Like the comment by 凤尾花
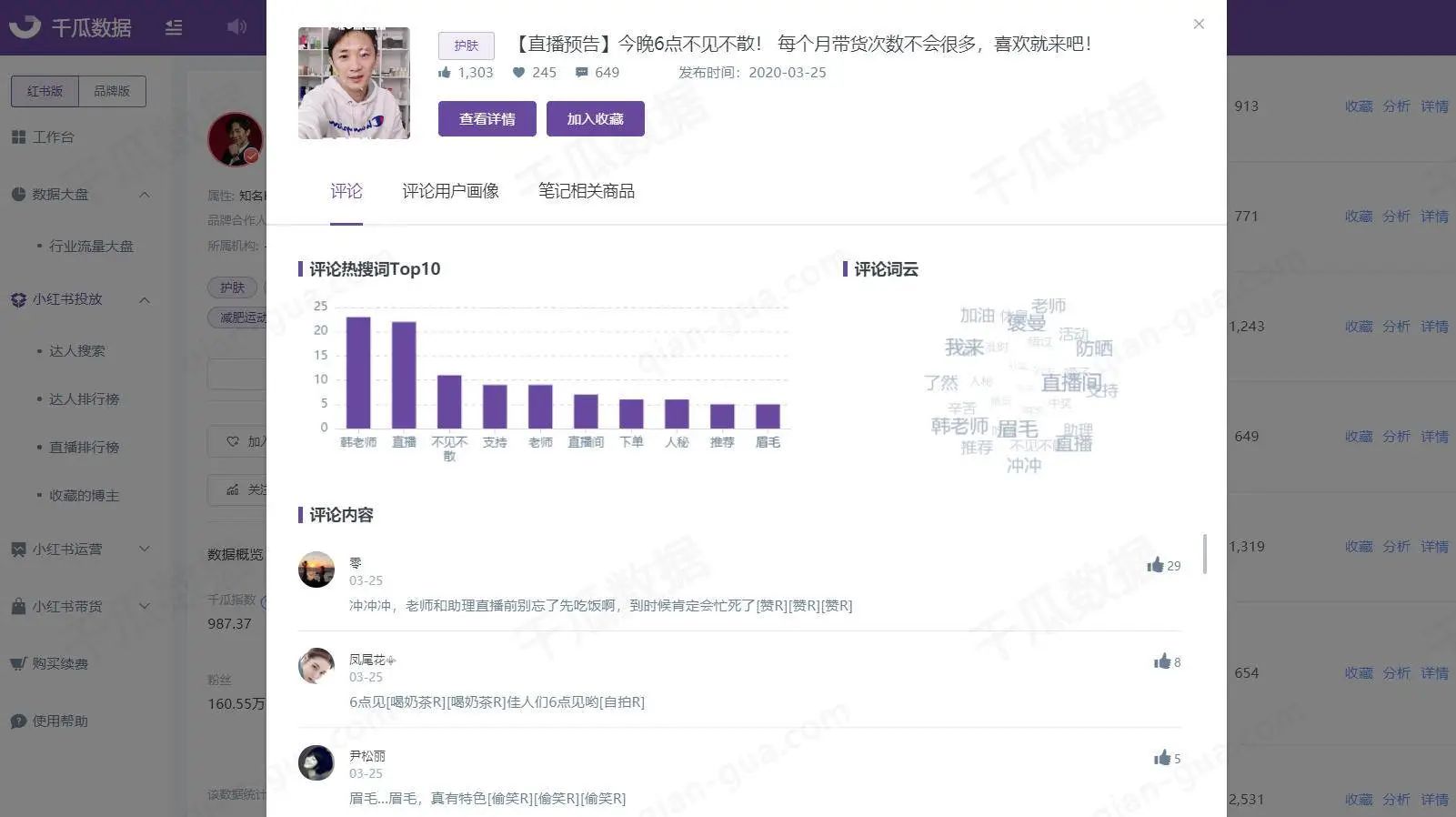 click(x=1162, y=661)
